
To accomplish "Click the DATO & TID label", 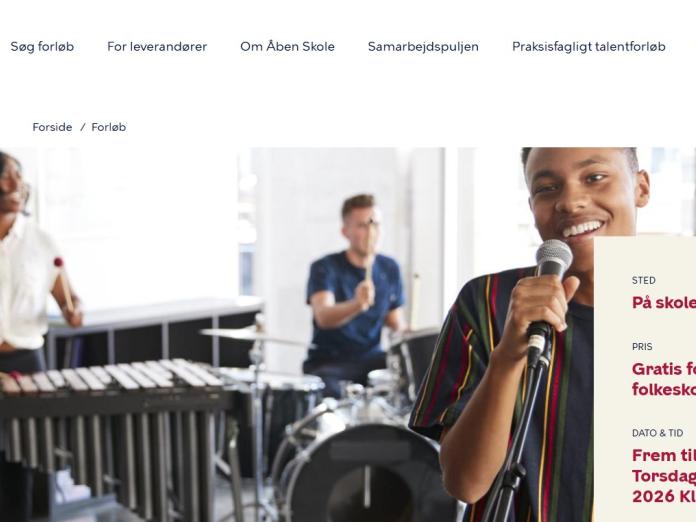I will pyautogui.click(x=657, y=433).
